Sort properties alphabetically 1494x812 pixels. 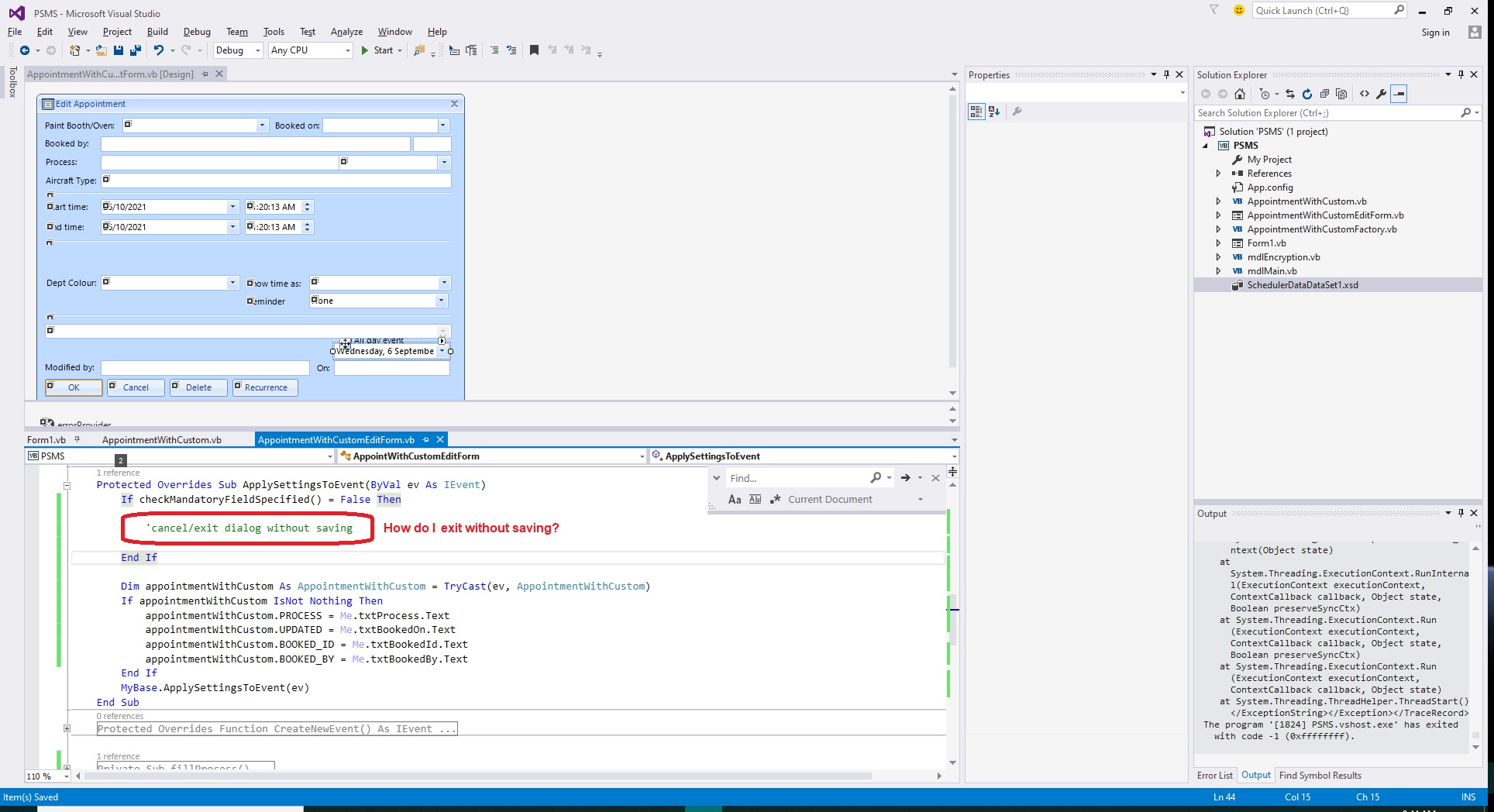point(994,112)
